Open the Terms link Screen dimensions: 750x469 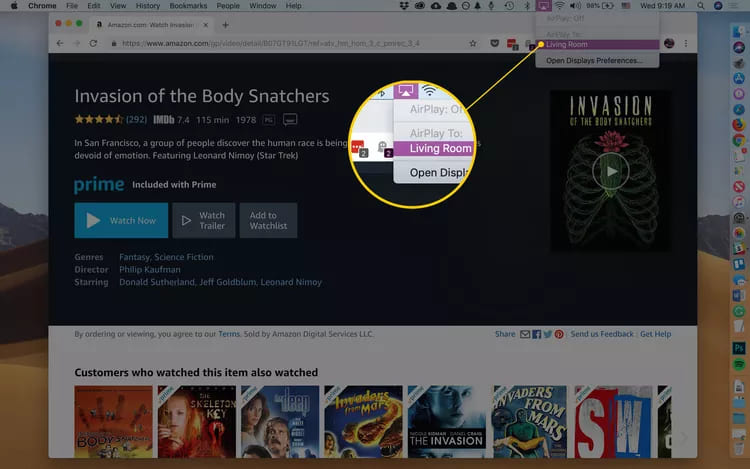tap(229, 334)
